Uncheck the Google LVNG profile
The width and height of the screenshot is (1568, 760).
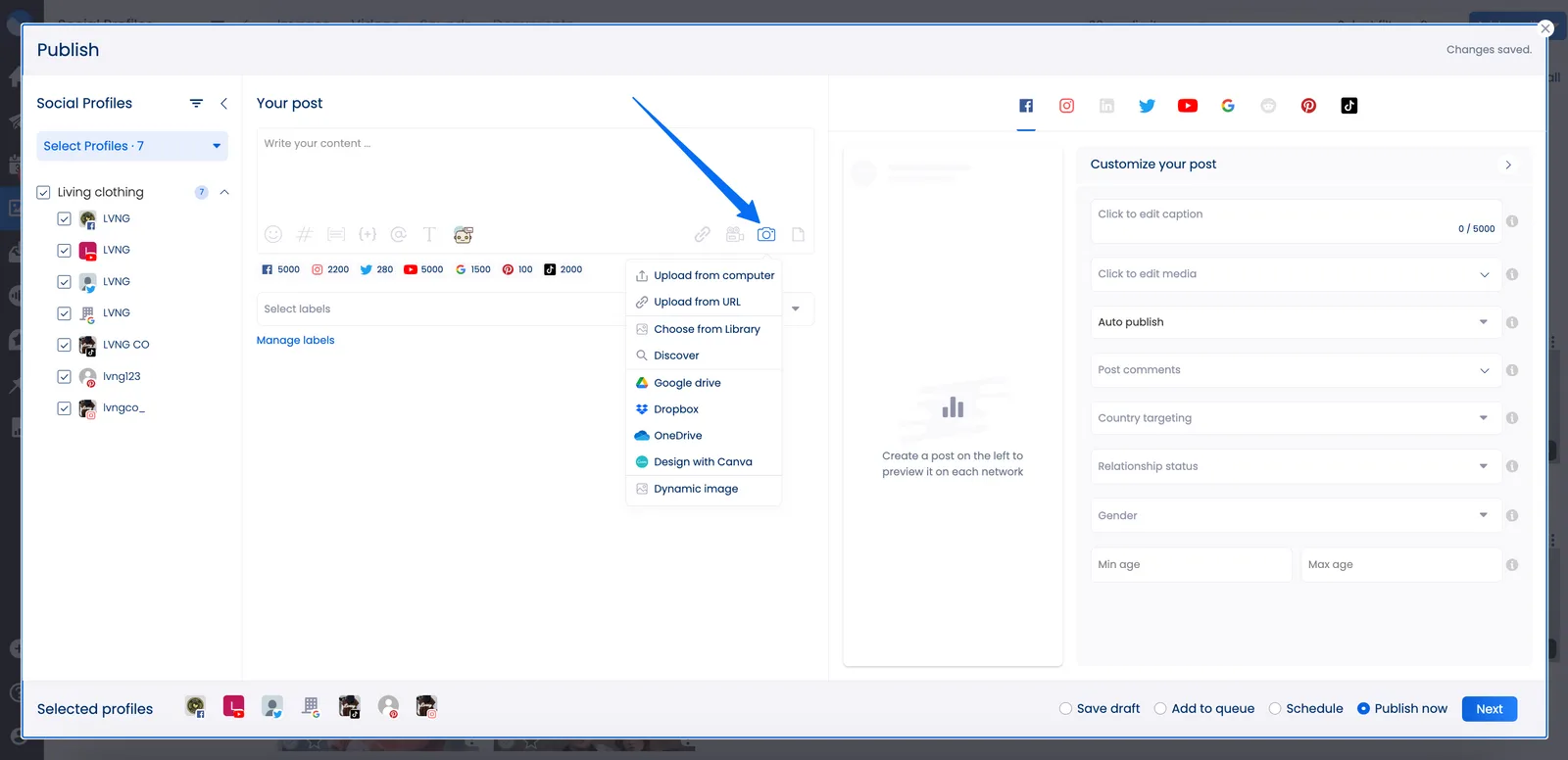pos(64,313)
